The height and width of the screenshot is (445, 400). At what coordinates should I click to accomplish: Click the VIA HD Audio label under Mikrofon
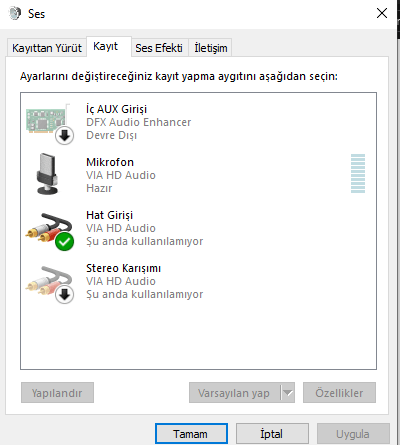121,175
